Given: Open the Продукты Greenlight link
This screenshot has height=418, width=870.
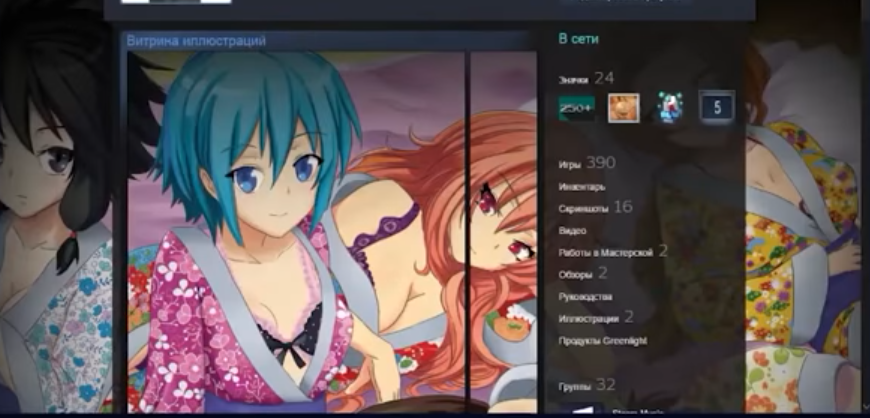Looking at the screenshot, I should click(x=603, y=340).
